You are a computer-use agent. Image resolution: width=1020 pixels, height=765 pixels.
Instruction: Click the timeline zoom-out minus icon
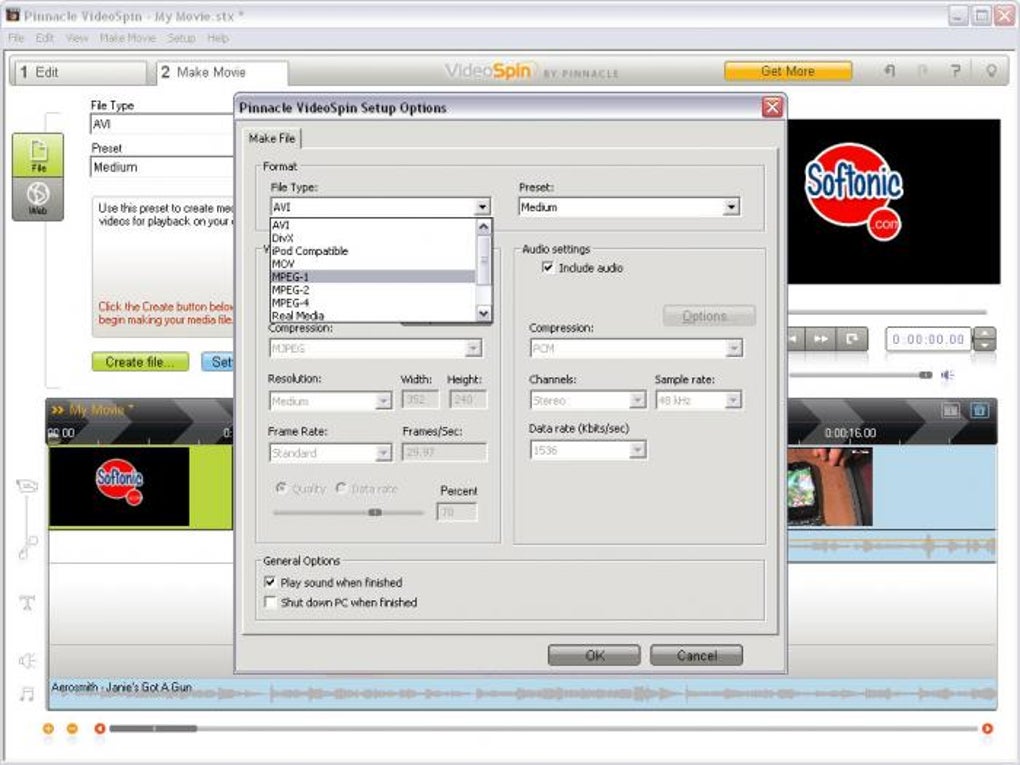tap(72, 729)
